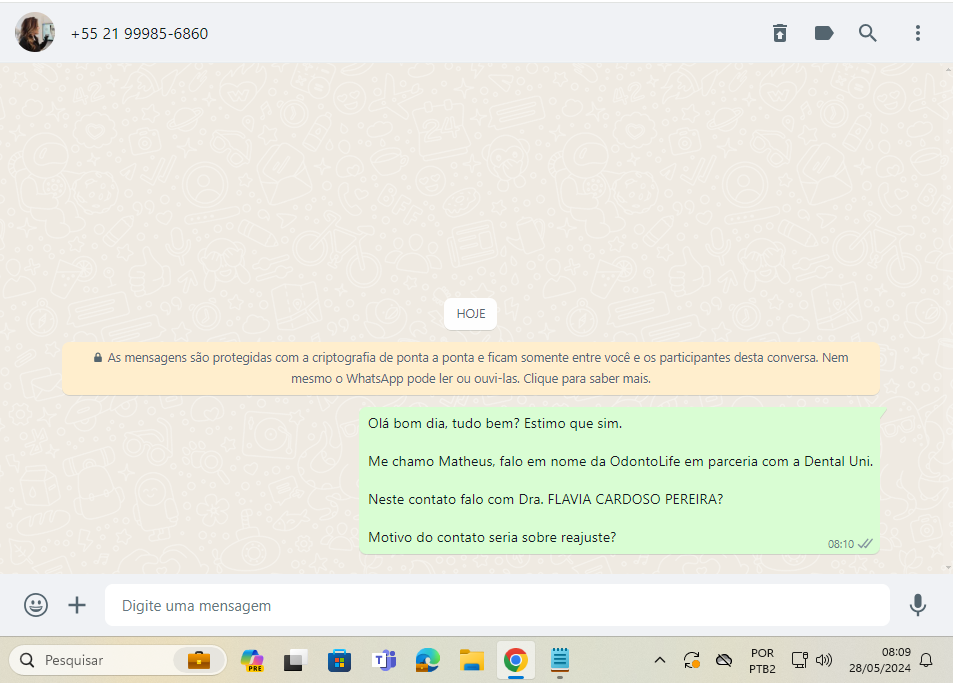Open Copilot PRE from the taskbar

252,660
